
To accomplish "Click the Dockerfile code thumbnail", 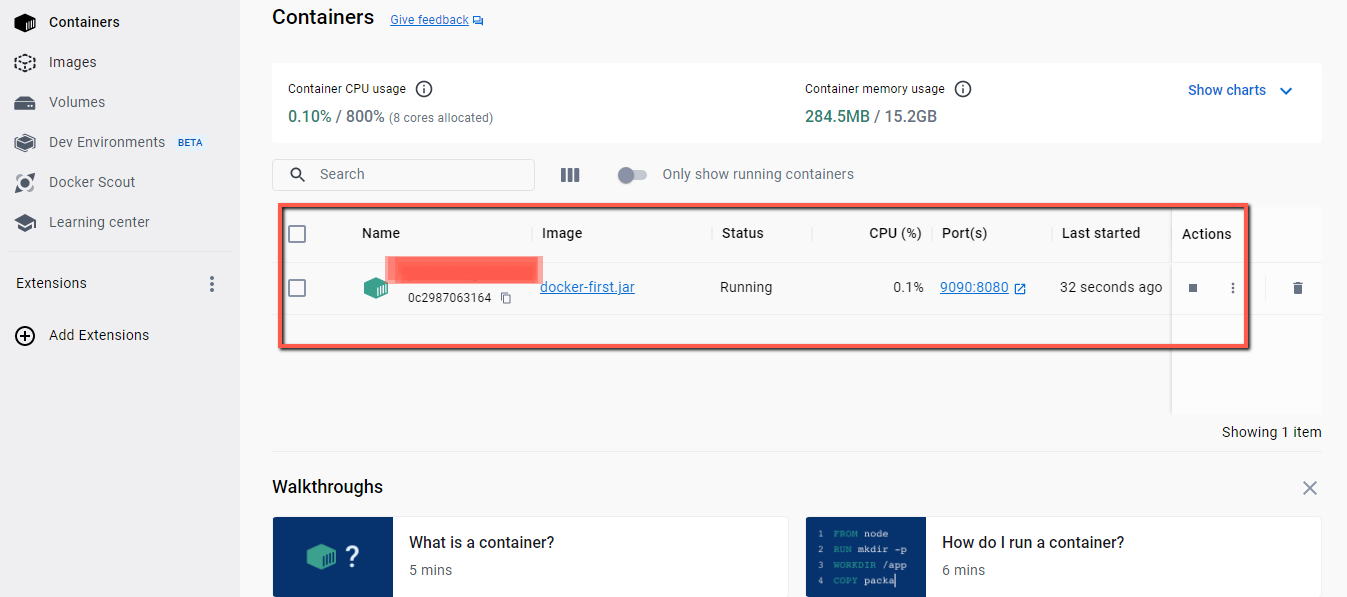I will 866,557.
